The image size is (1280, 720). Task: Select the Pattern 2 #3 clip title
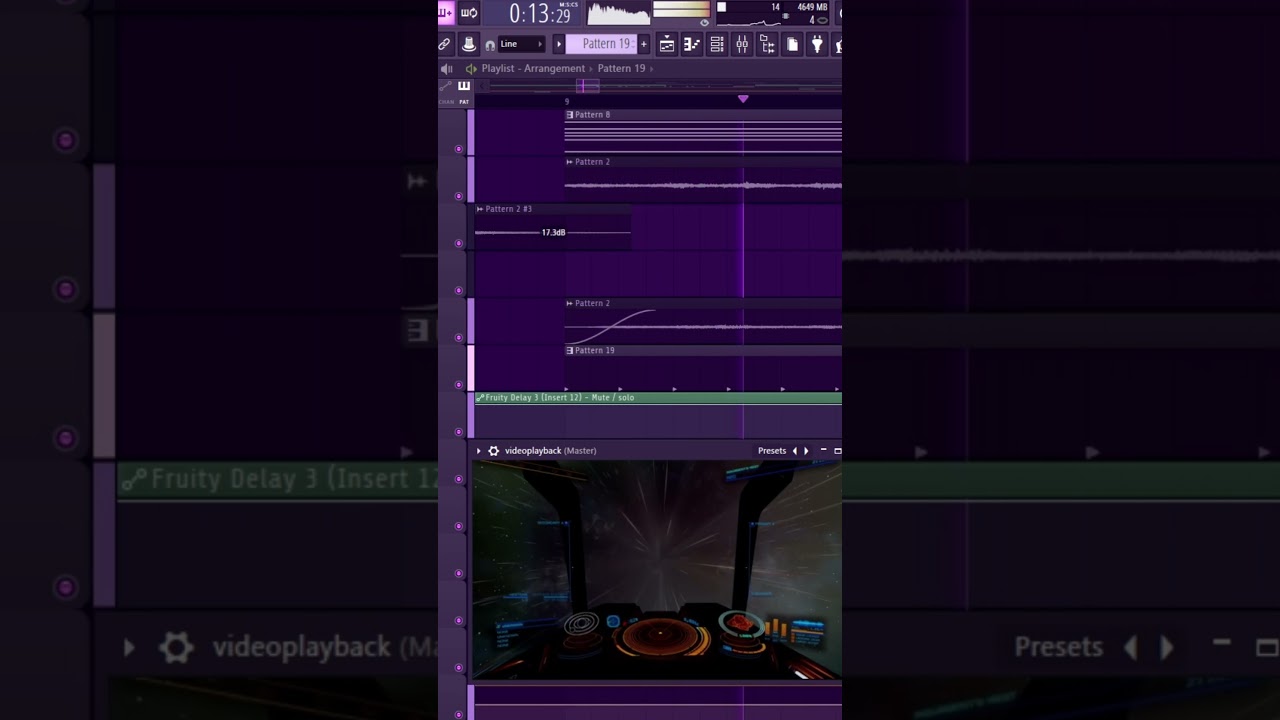pos(509,209)
